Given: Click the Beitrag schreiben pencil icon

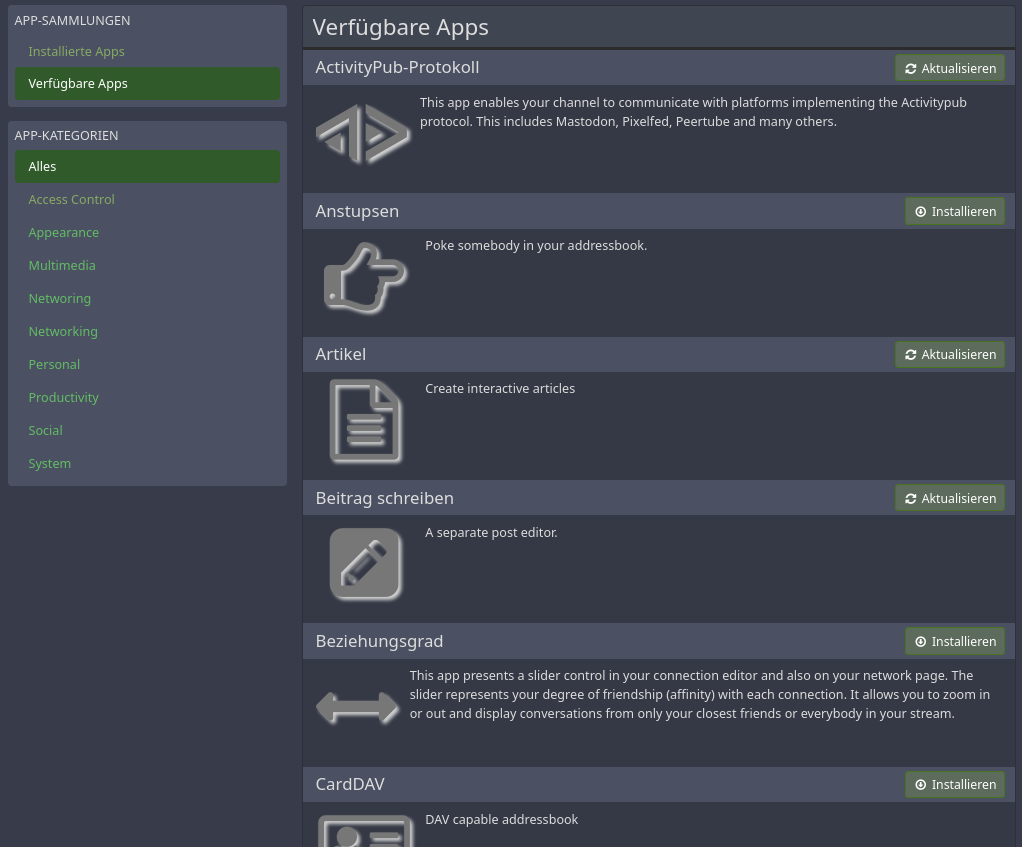Looking at the screenshot, I should pos(365,565).
